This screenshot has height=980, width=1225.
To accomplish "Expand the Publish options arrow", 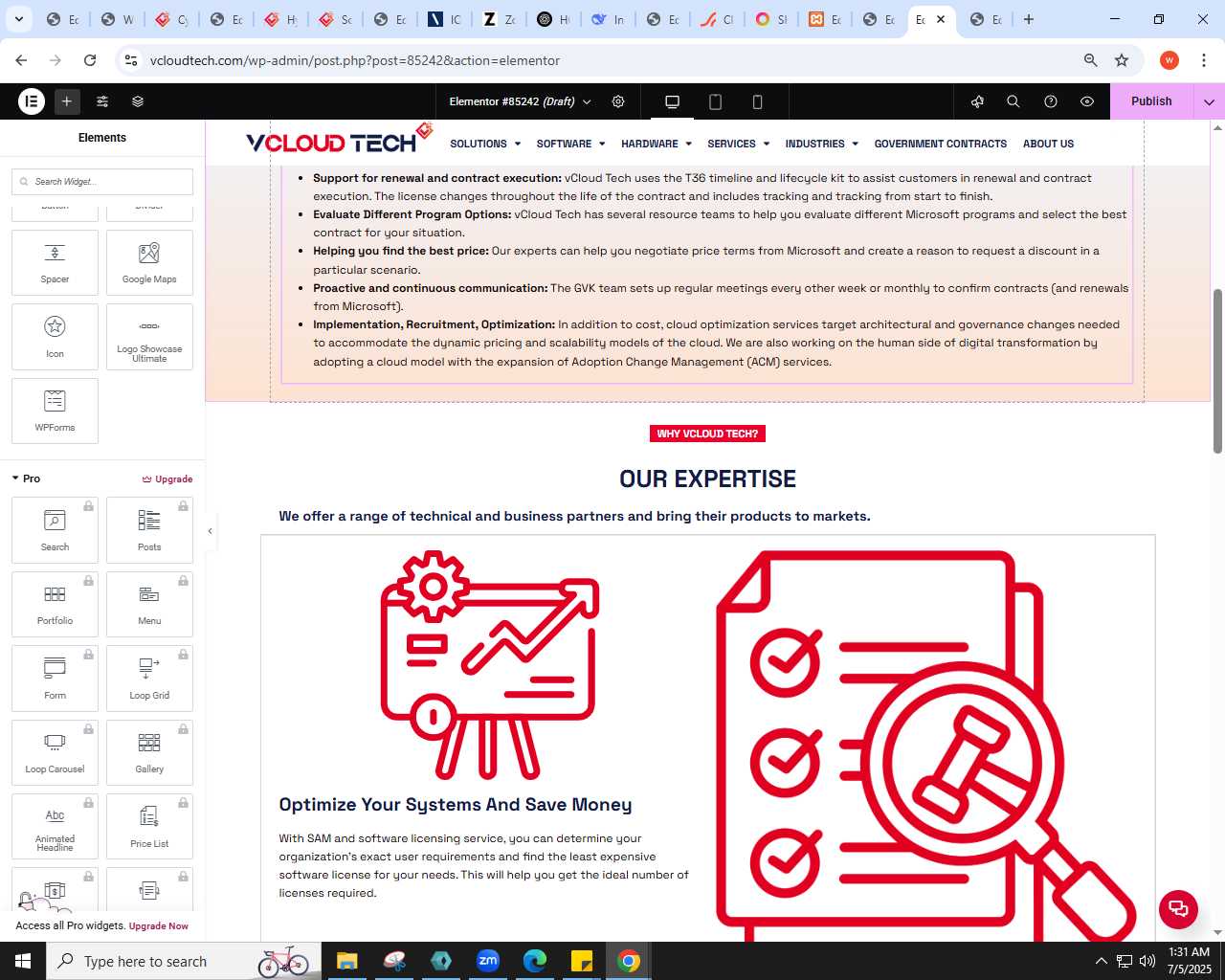I will [x=1209, y=101].
